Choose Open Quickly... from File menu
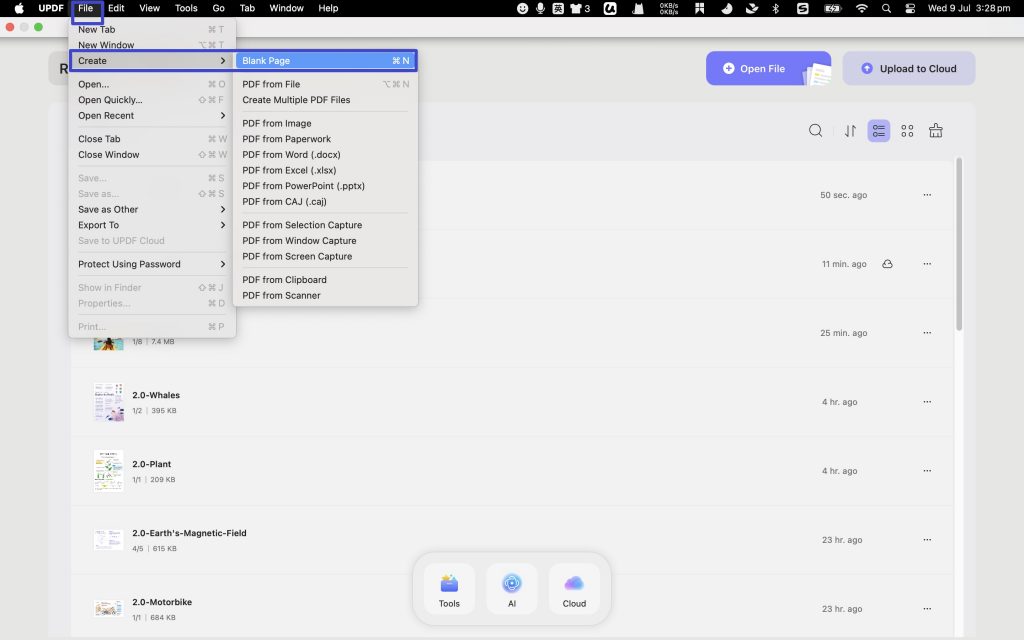 [x=152, y=100]
